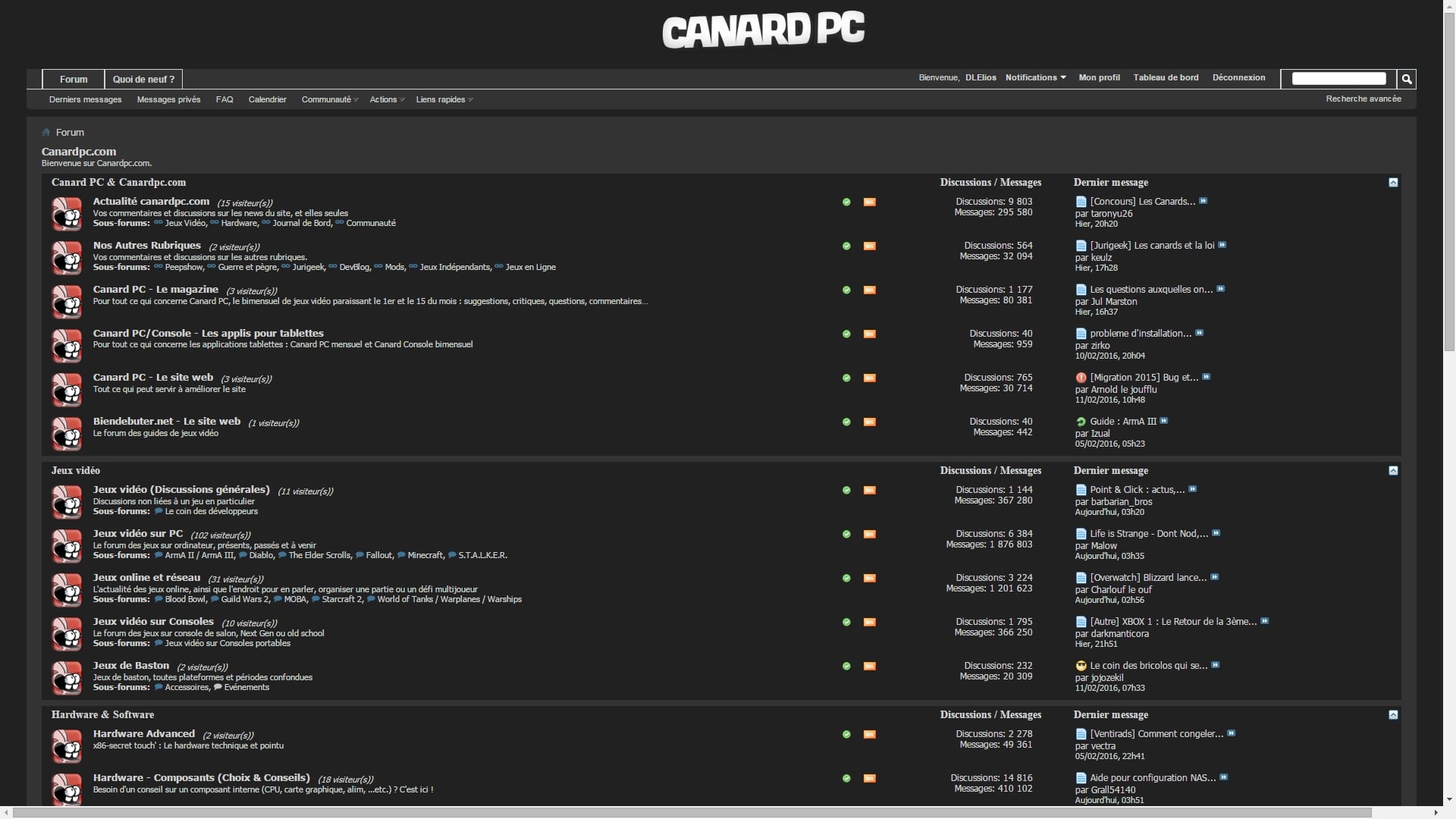This screenshot has width=1456, height=819.
Task: Click forum mascot icon for Canard PC - Le site web
Action: [67, 390]
